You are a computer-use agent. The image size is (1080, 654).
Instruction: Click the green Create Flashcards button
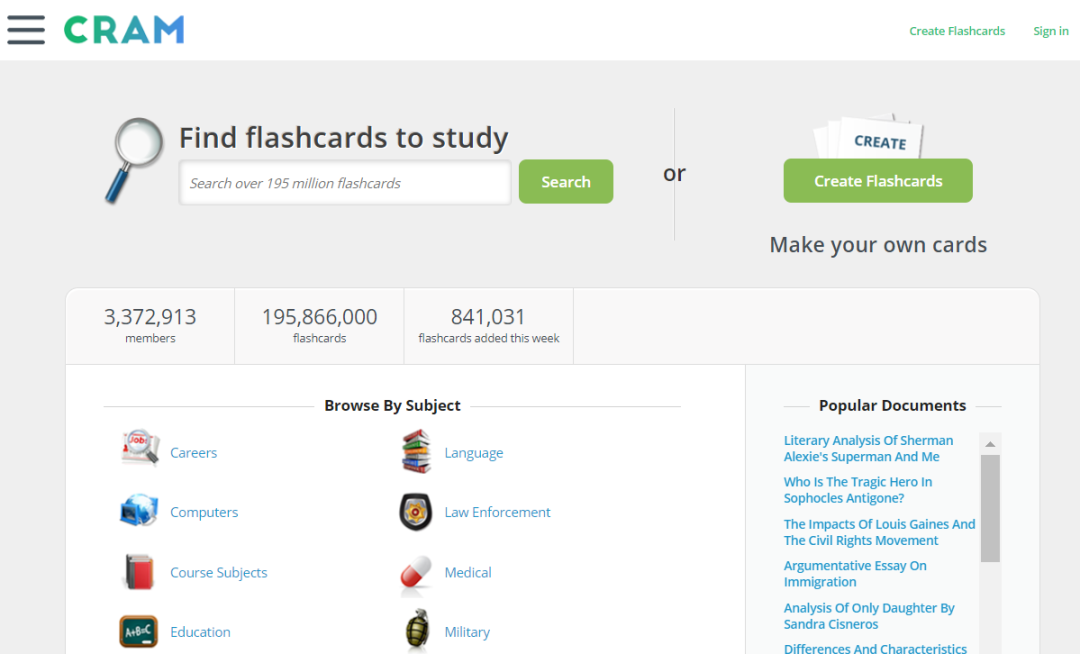tap(878, 181)
